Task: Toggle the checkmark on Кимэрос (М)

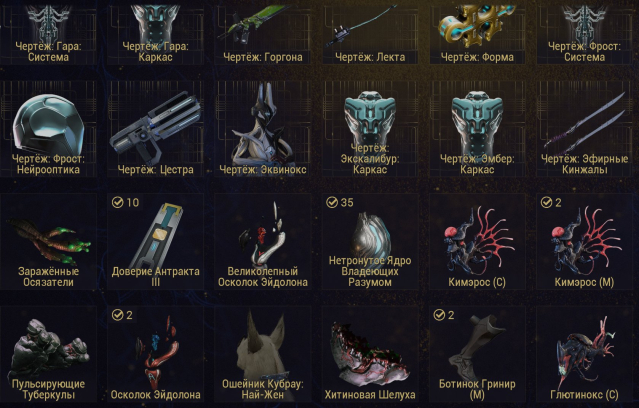Action: [546, 202]
